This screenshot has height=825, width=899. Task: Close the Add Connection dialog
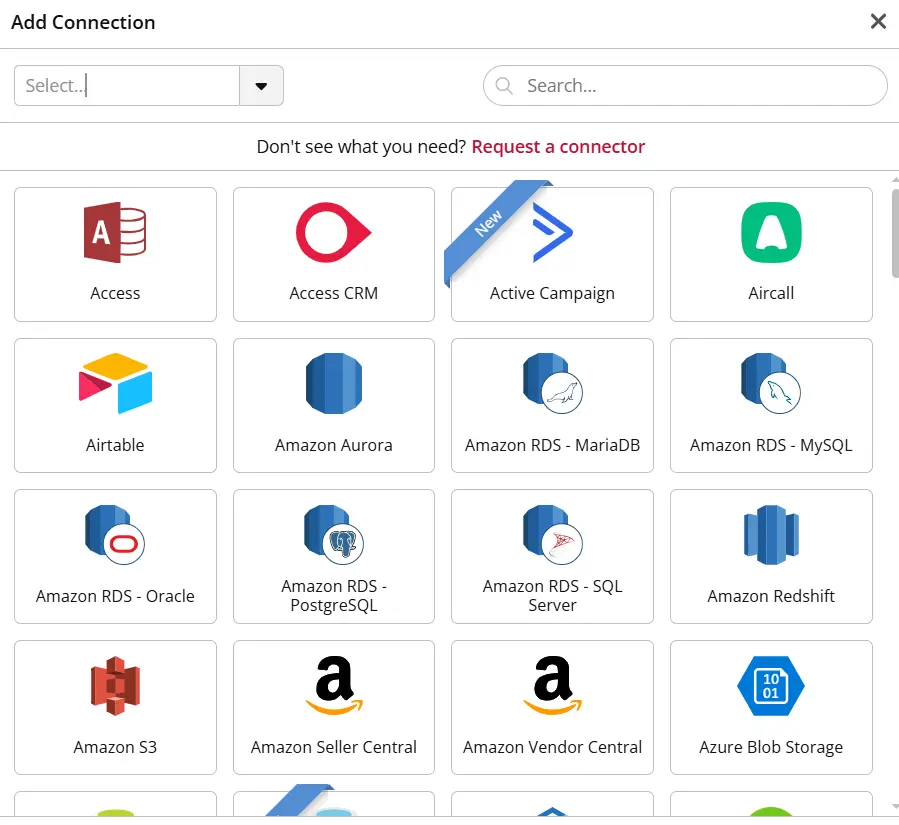(x=878, y=22)
